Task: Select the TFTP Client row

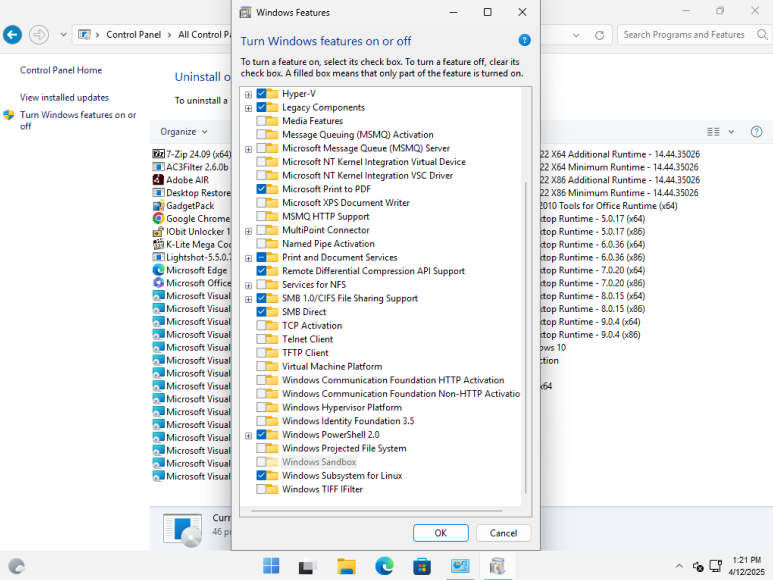Action: tap(305, 353)
